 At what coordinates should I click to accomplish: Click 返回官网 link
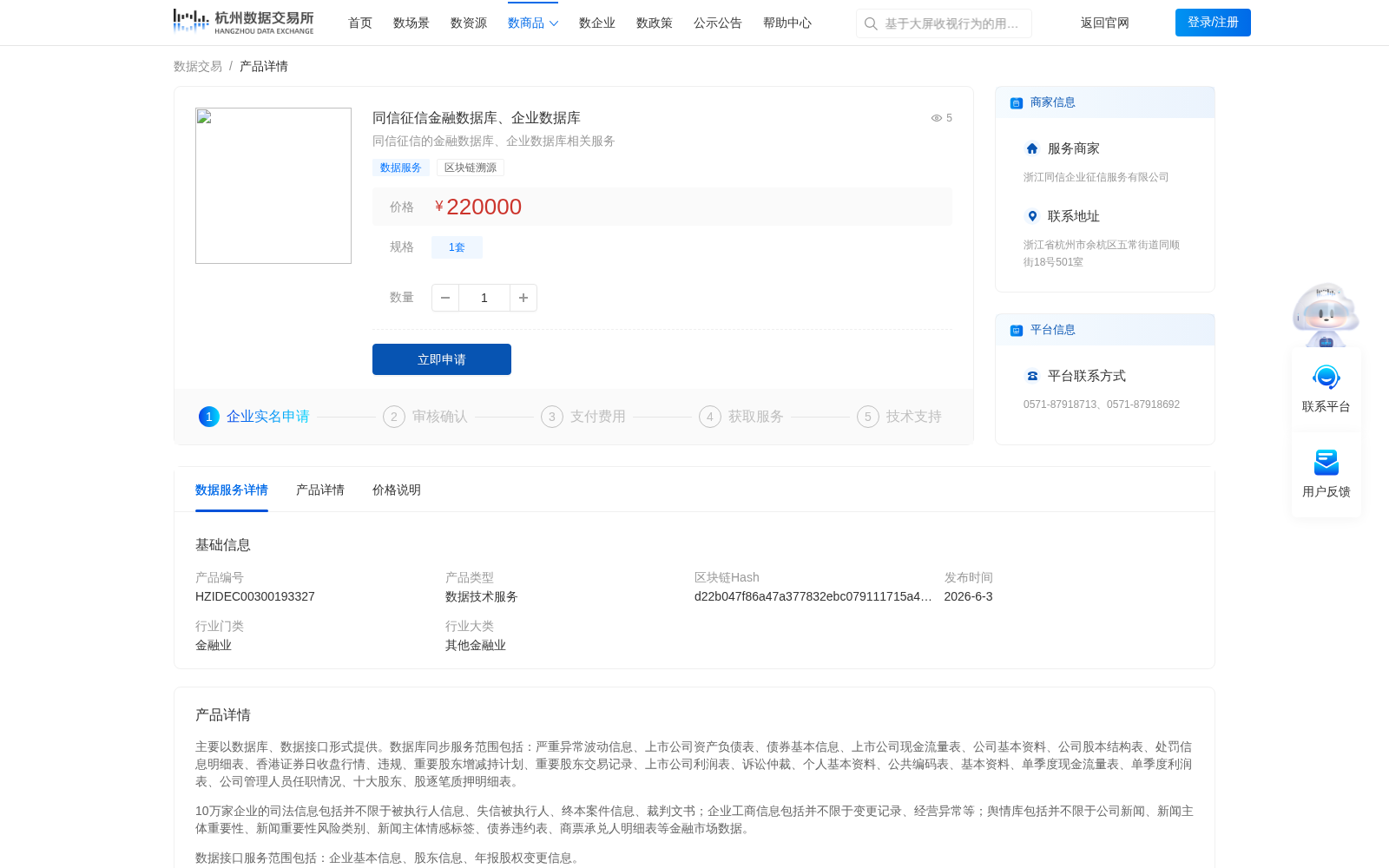(1105, 23)
